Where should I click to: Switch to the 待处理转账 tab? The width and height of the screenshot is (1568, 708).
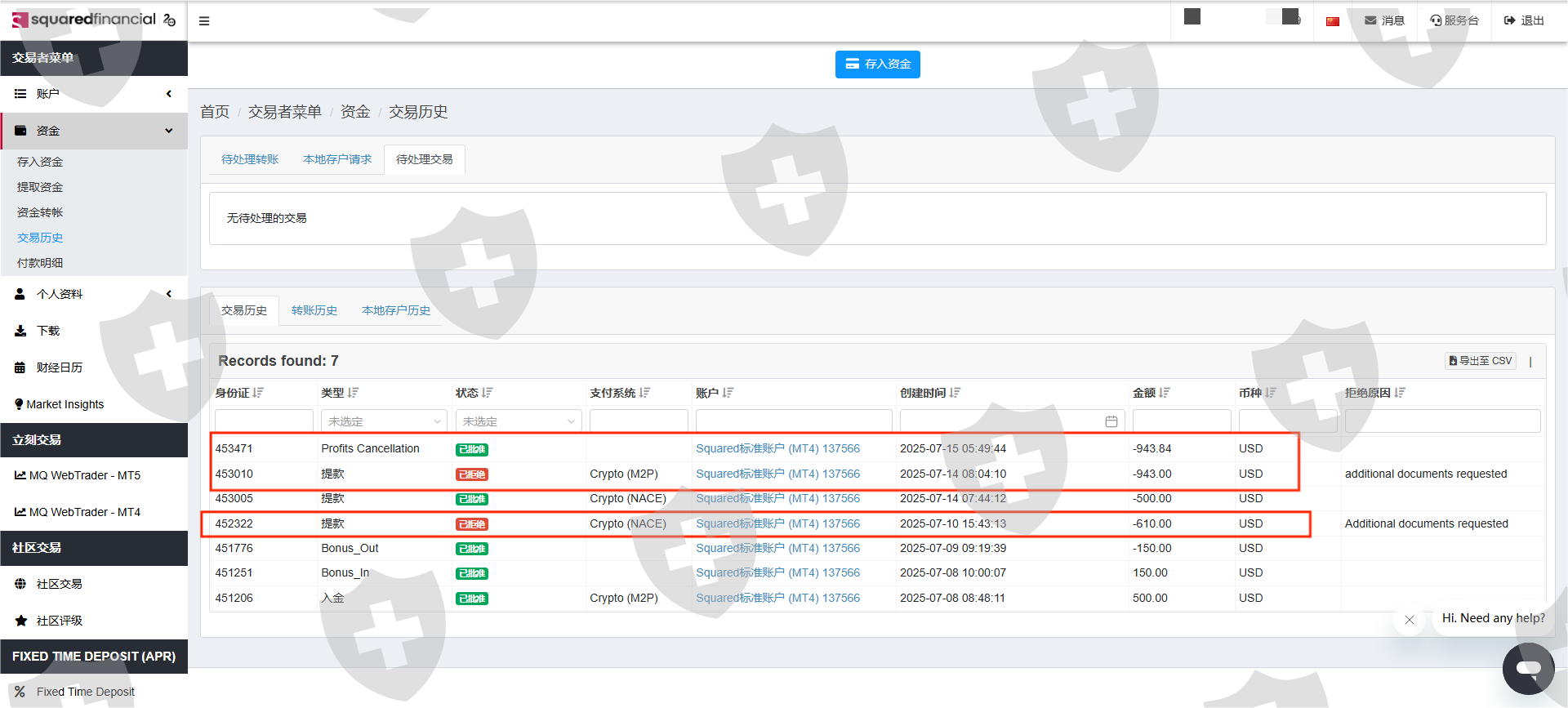coord(250,159)
